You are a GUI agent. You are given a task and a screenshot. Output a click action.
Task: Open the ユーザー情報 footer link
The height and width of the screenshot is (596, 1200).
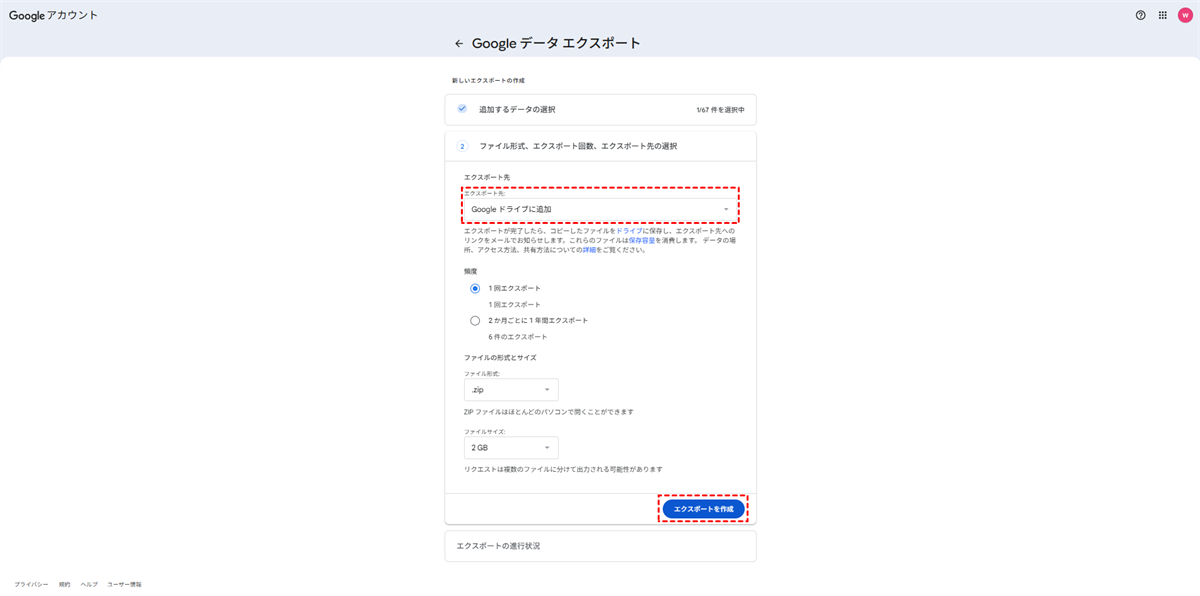(x=124, y=584)
